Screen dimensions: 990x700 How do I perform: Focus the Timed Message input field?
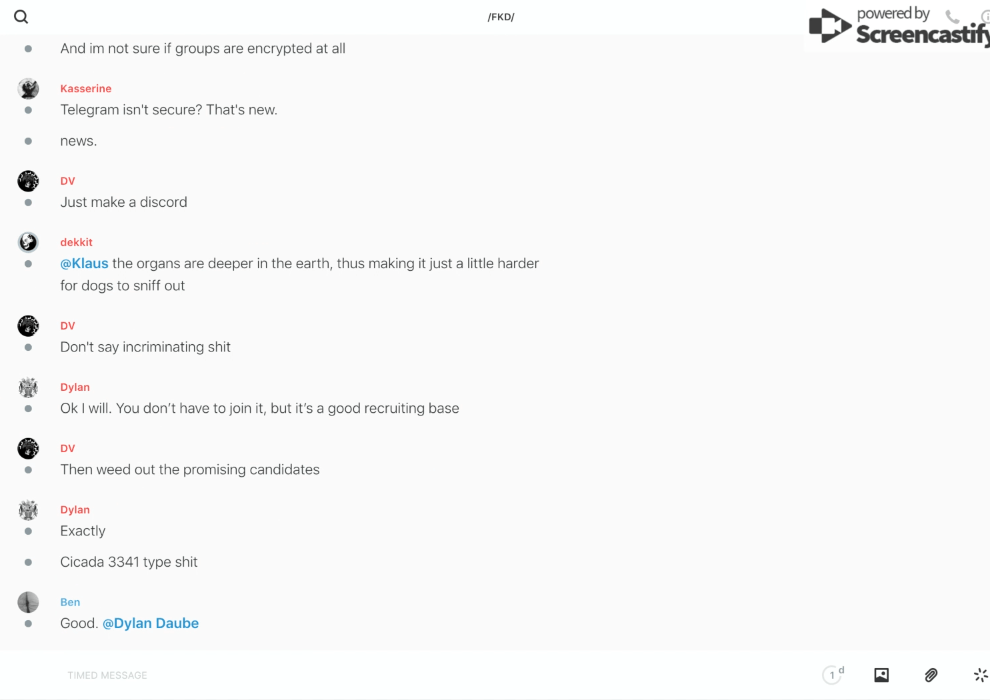(x=400, y=675)
